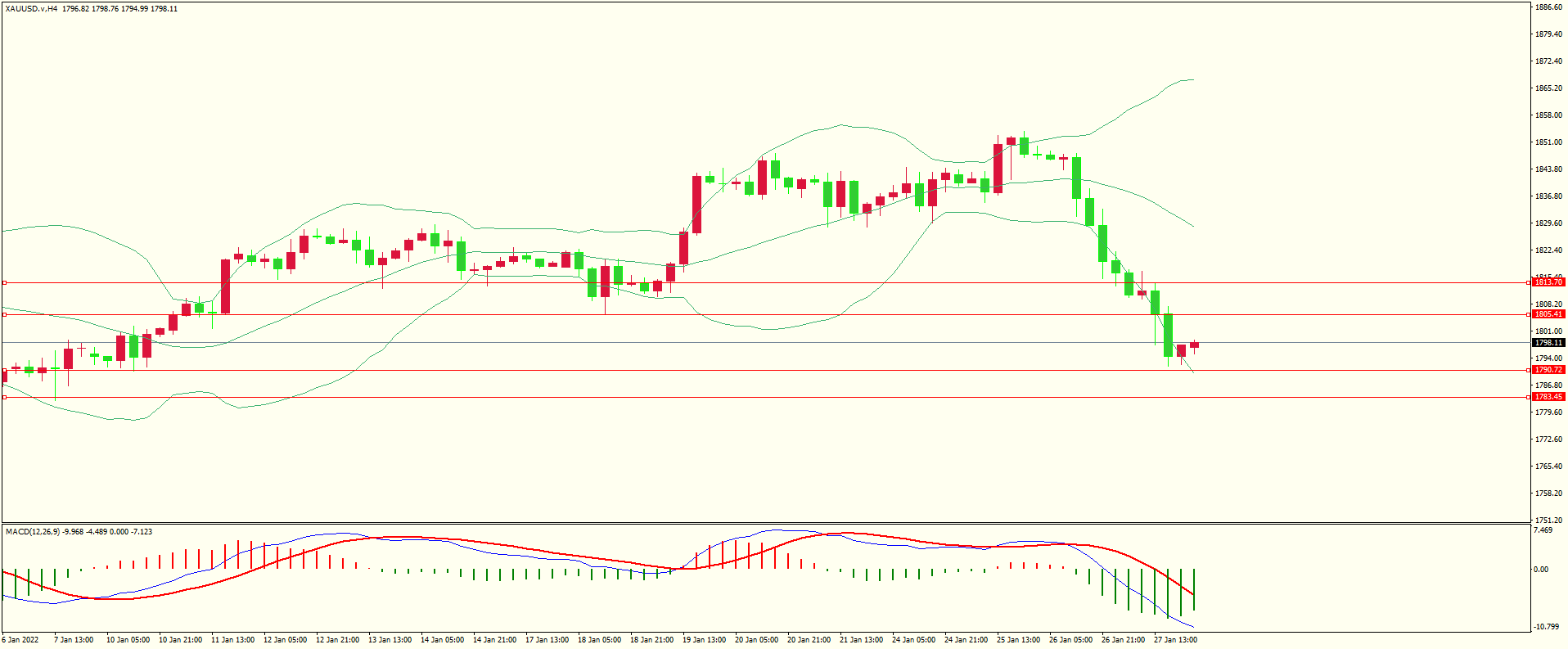Image resolution: width=1568 pixels, height=649 pixels.
Task: Click the 6 Jan 2022 date label
Action: tap(20, 640)
